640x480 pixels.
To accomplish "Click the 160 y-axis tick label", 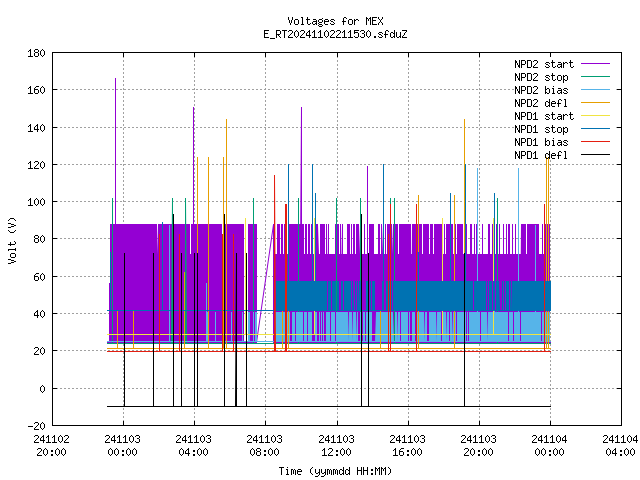I will (36, 90).
